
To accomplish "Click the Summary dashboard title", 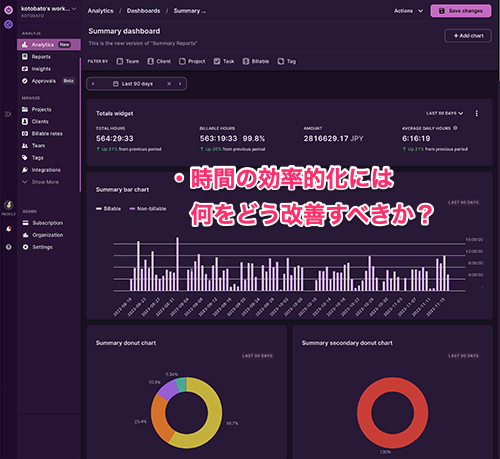I will click(x=124, y=31).
